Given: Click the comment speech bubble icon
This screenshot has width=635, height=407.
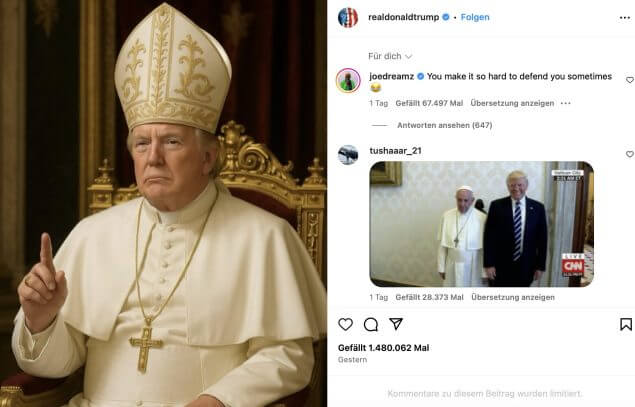Looking at the screenshot, I should pos(371,324).
